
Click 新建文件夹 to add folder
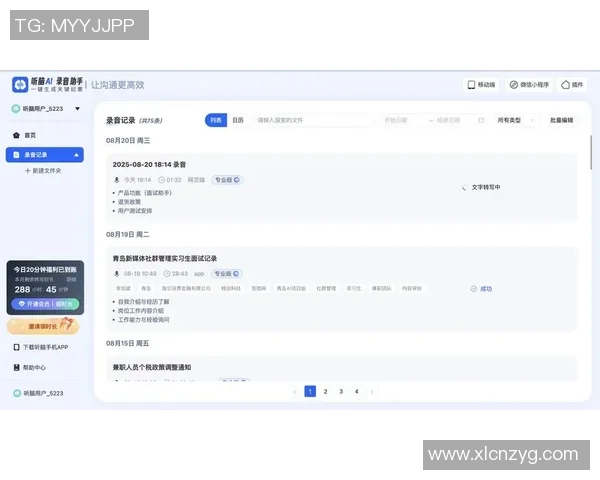pos(43,171)
